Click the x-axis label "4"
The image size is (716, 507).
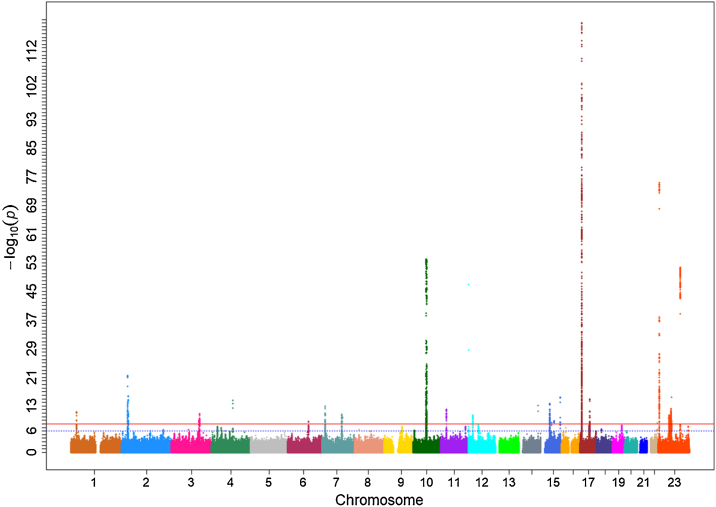231,482
